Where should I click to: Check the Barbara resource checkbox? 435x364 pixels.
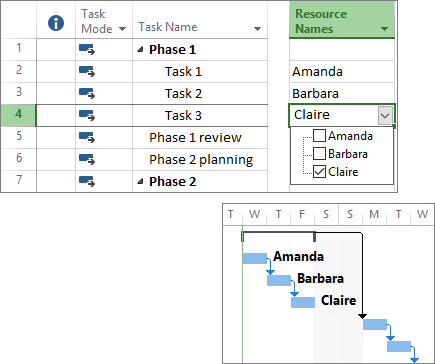319,154
